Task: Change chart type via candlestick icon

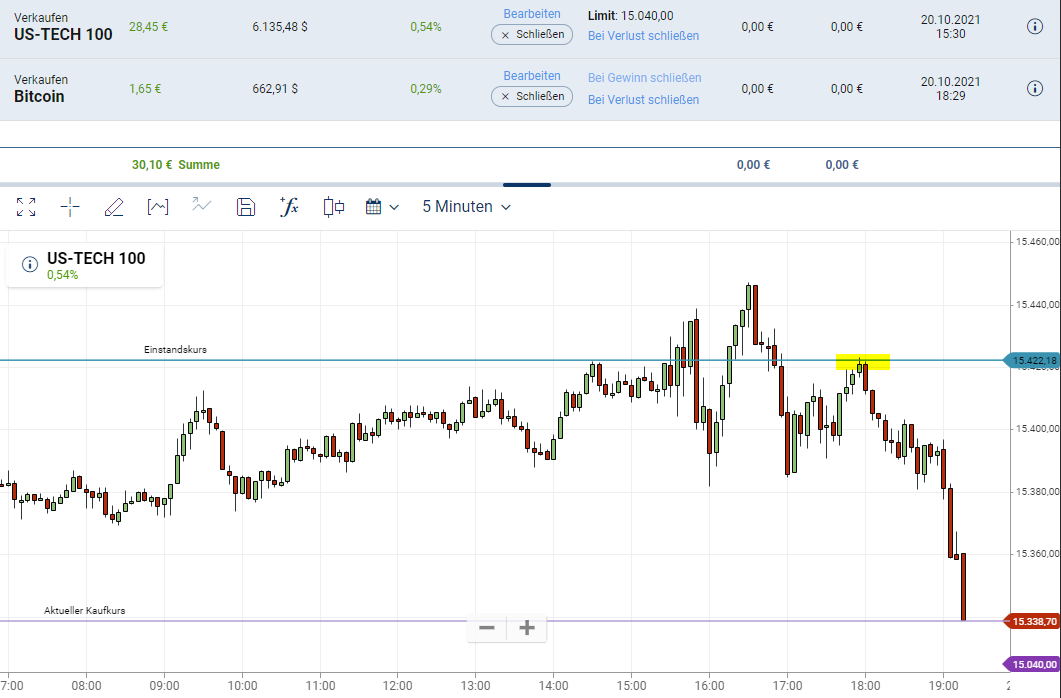Action: click(333, 207)
